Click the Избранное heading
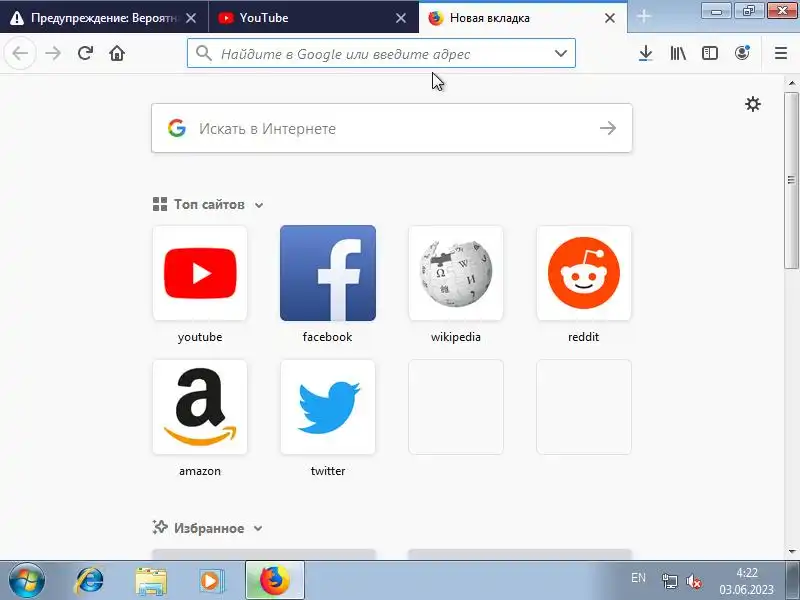 (x=209, y=528)
